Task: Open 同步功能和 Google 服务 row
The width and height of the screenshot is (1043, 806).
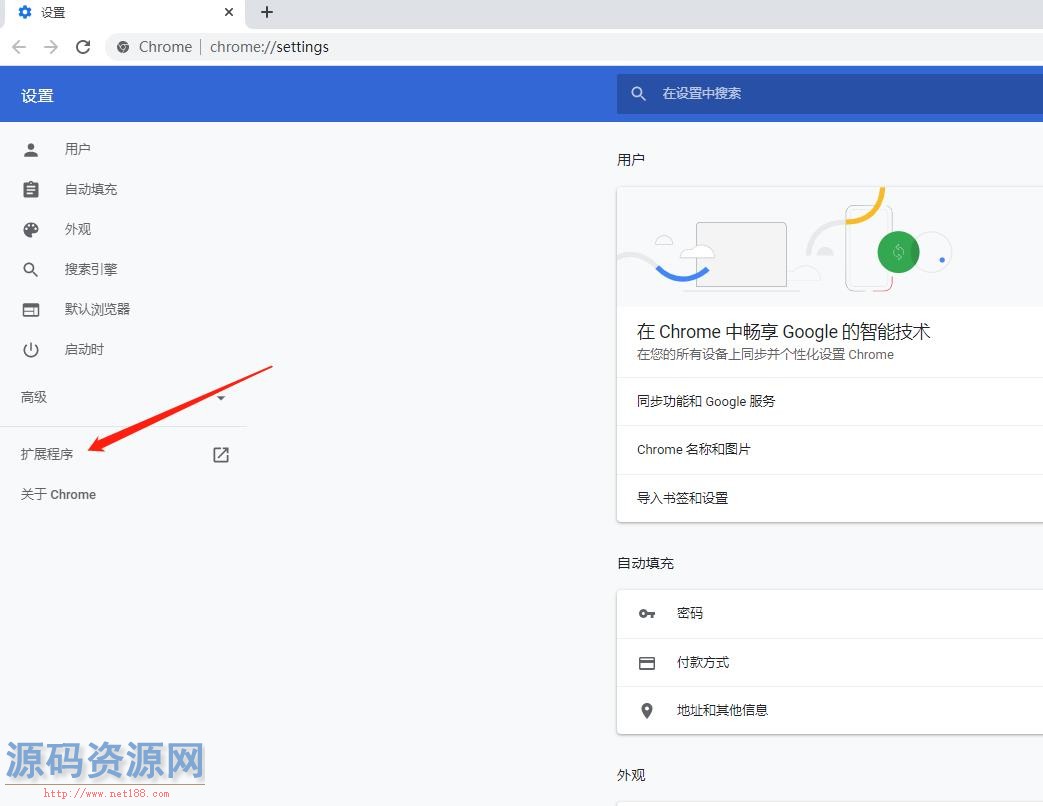Action: (830, 402)
